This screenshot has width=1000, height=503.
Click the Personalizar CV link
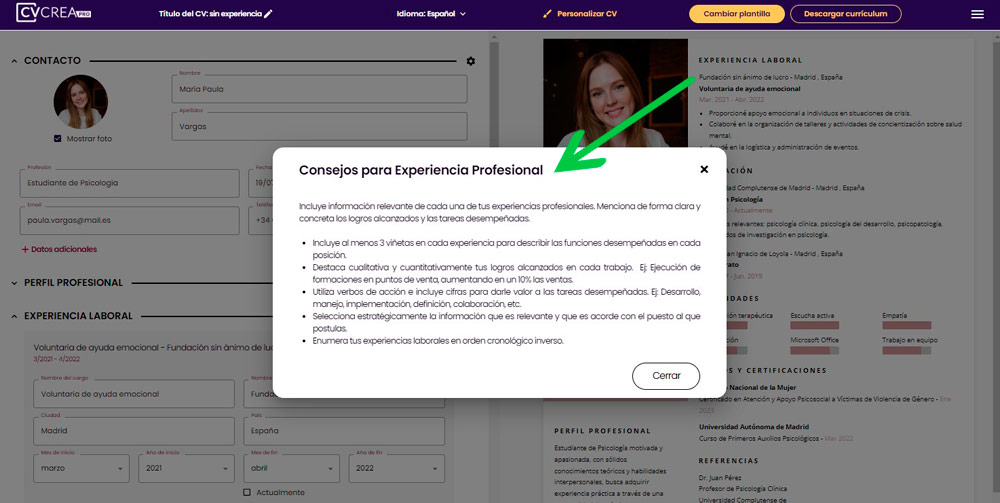tap(587, 13)
